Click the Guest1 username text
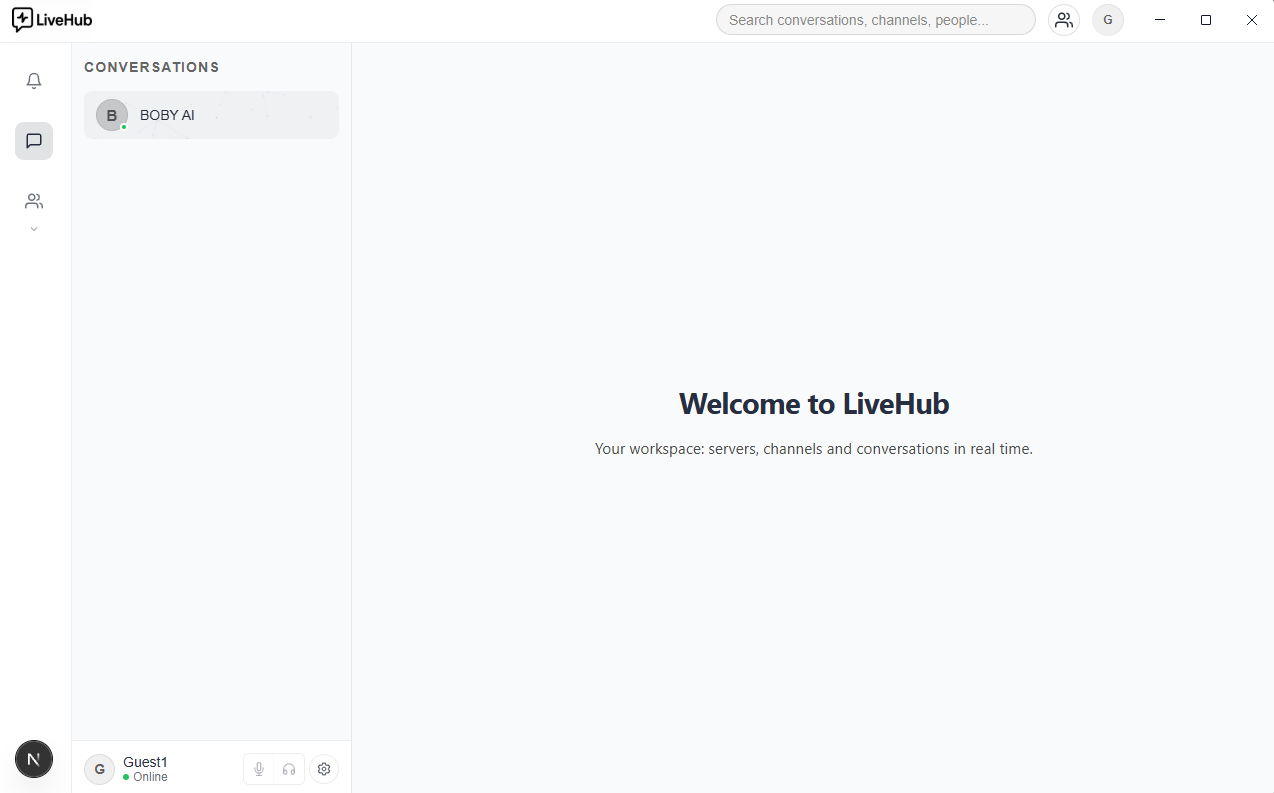Image resolution: width=1274 pixels, height=793 pixels. [x=146, y=762]
